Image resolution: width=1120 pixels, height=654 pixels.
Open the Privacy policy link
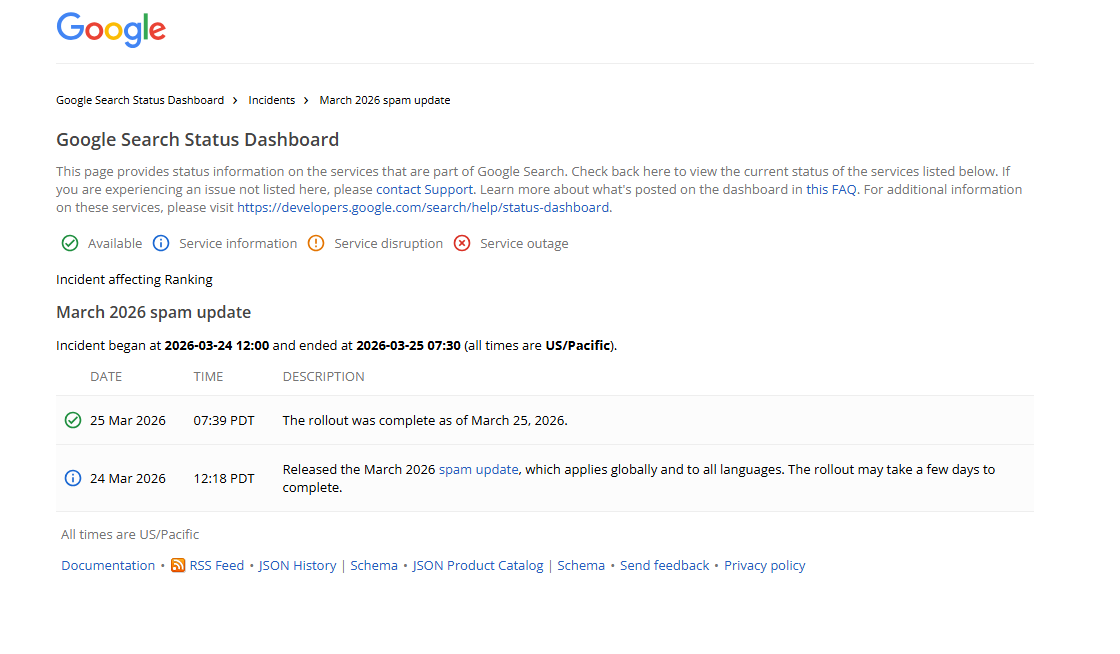click(764, 565)
